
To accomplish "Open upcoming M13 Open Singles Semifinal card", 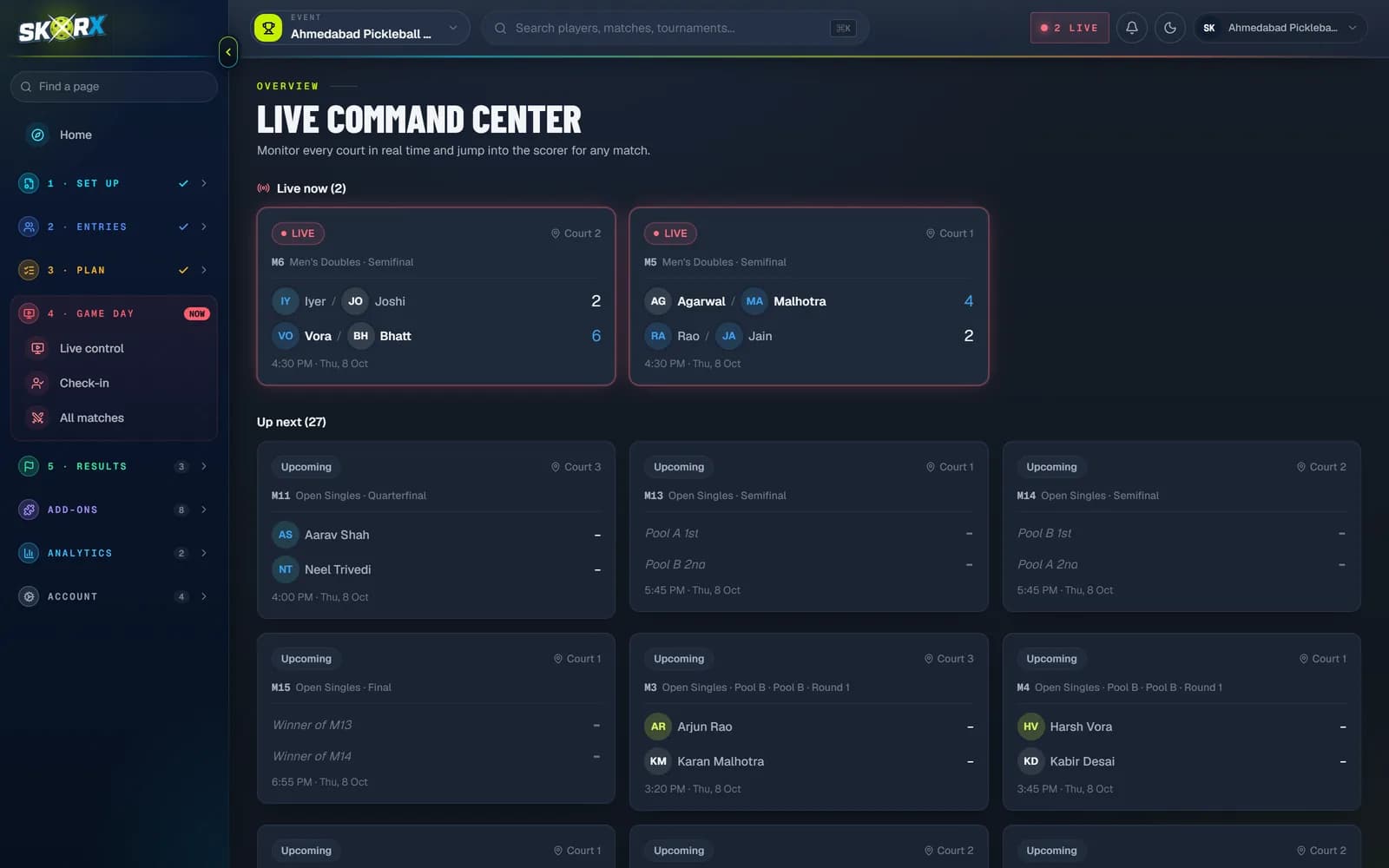I will tap(809, 526).
